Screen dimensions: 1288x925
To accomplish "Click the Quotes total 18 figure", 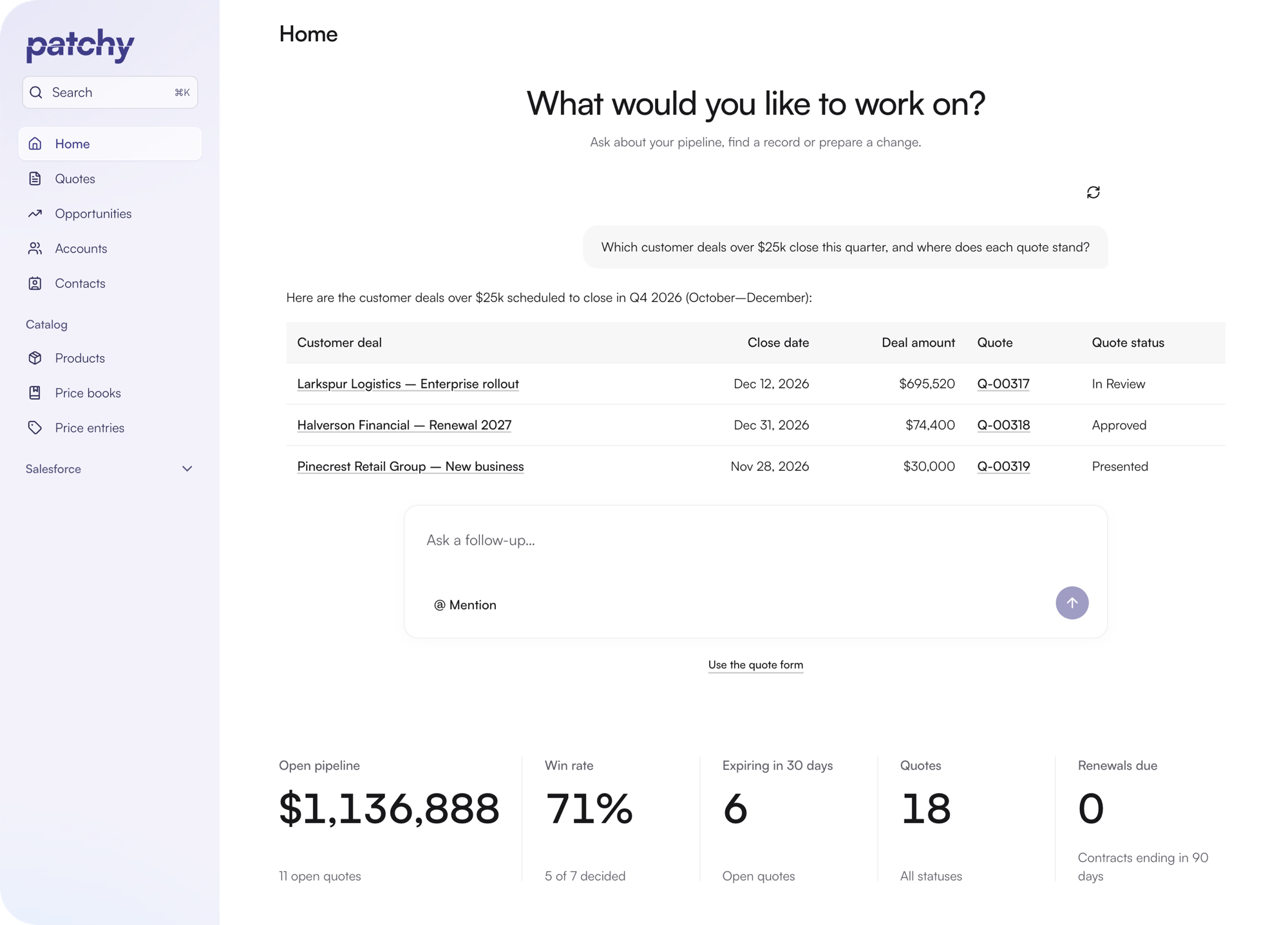I will [x=925, y=809].
